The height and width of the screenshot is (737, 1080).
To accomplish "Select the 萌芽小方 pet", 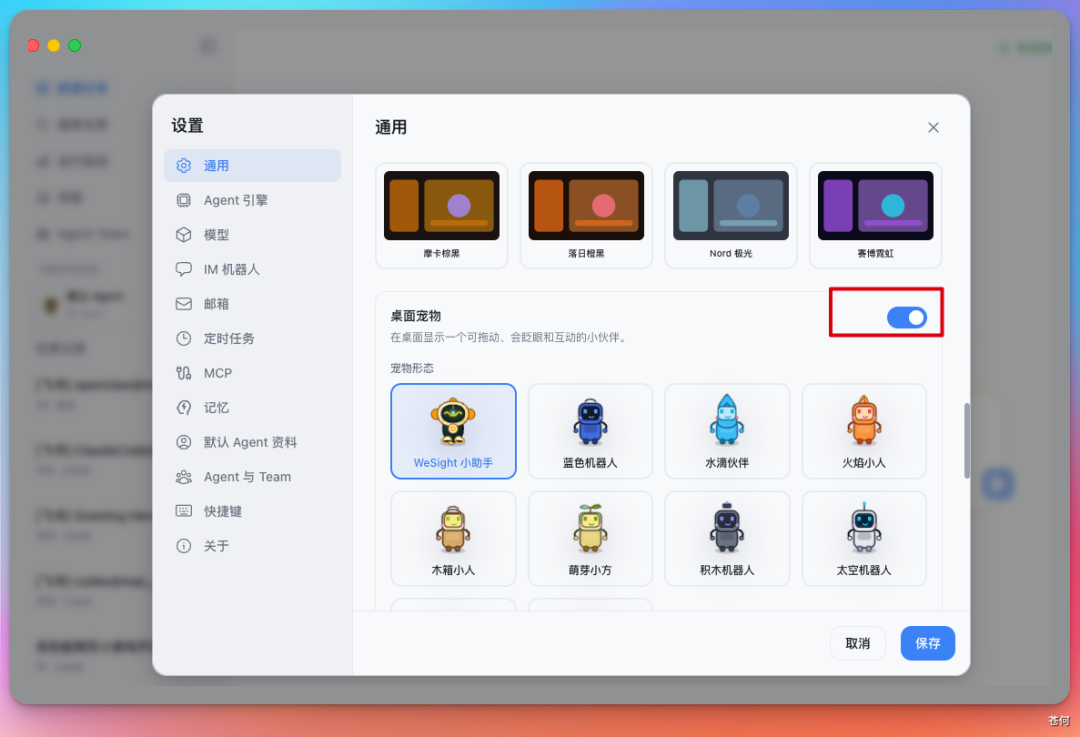I will [590, 539].
